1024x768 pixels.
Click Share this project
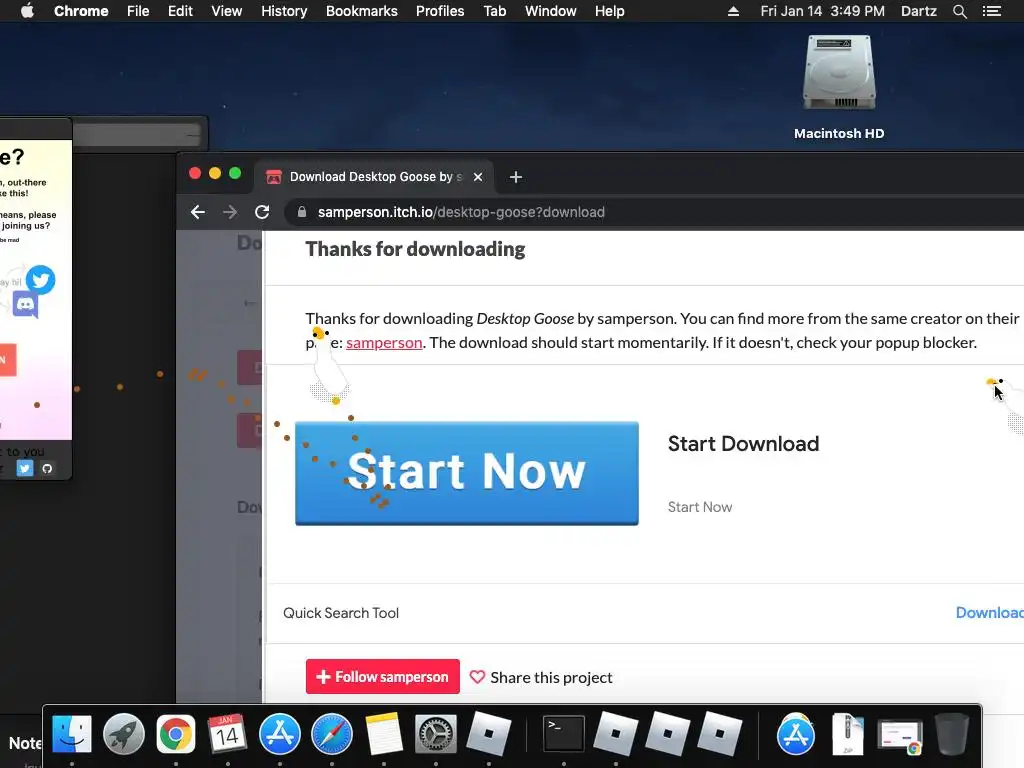pyautogui.click(x=541, y=677)
